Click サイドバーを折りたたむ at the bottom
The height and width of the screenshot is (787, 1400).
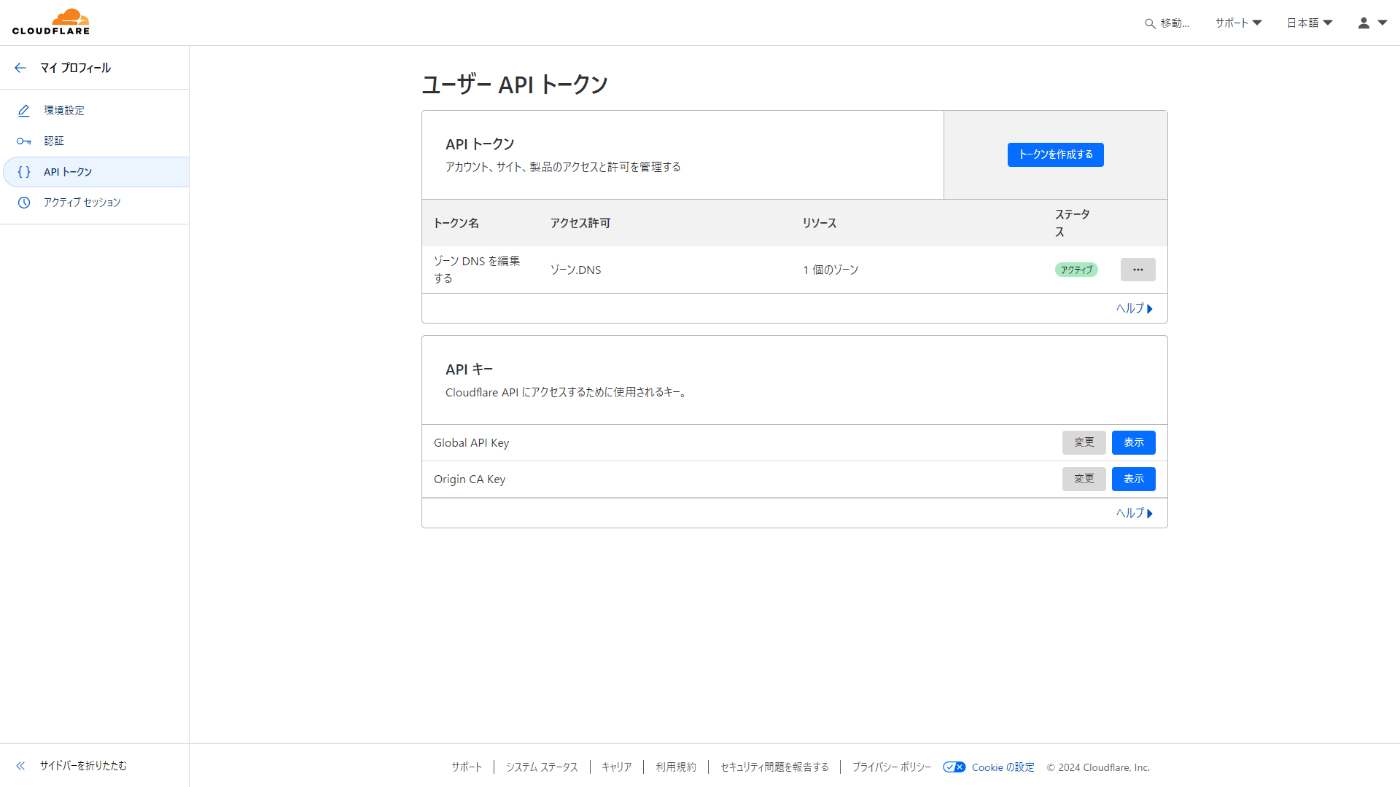click(83, 766)
